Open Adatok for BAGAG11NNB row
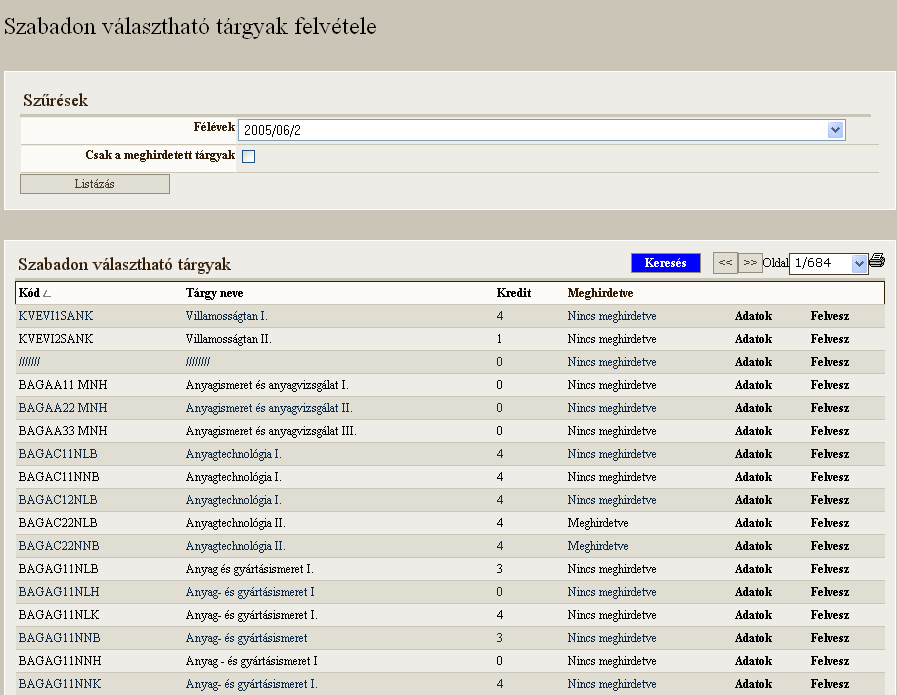This screenshot has height=695, width=897. [753, 638]
